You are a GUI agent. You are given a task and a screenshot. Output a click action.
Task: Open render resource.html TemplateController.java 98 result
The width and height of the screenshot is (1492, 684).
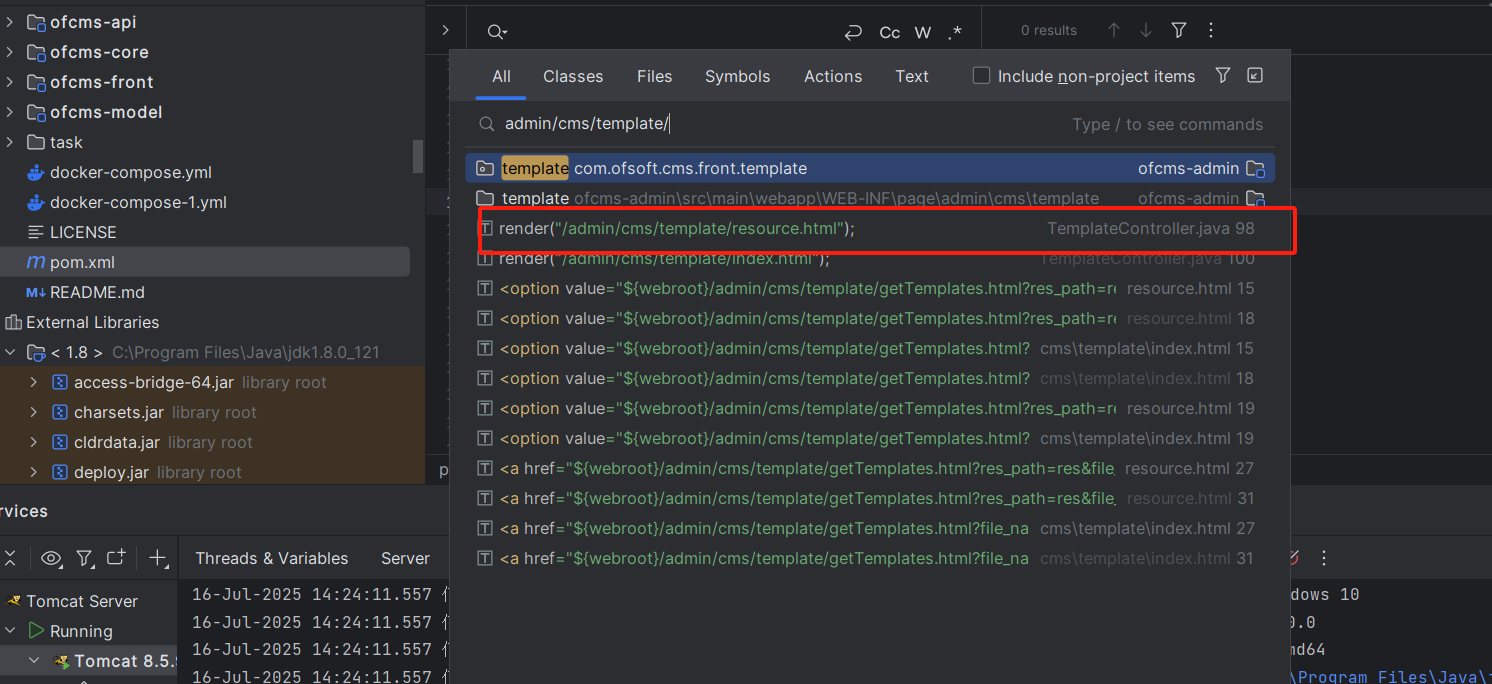point(870,228)
